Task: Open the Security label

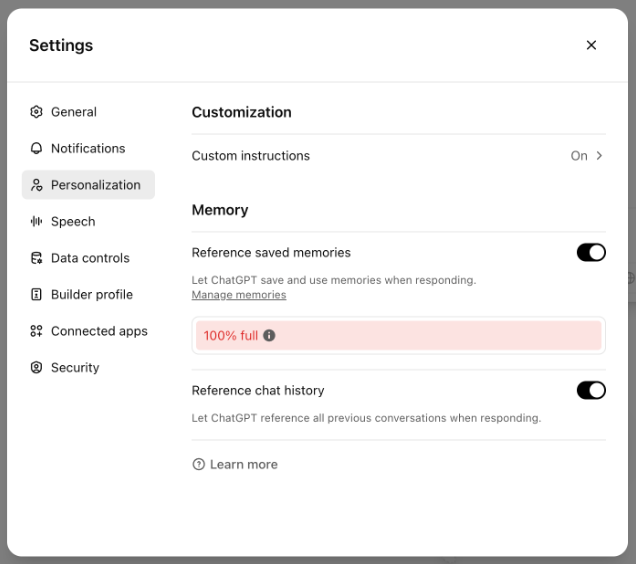Action: point(75,368)
